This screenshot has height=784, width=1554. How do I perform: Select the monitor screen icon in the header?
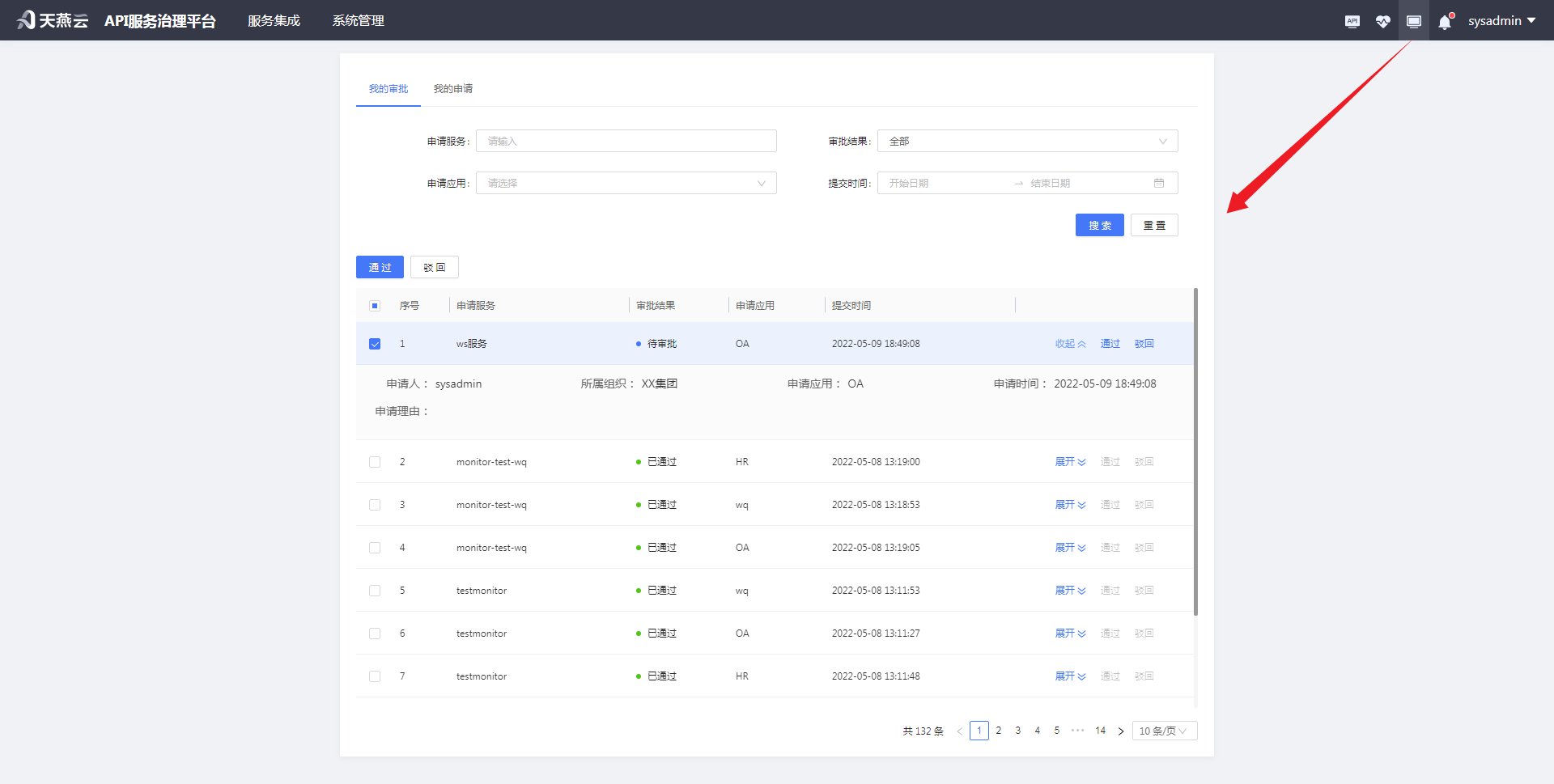pyautogui.click(x=1414, y=20)
